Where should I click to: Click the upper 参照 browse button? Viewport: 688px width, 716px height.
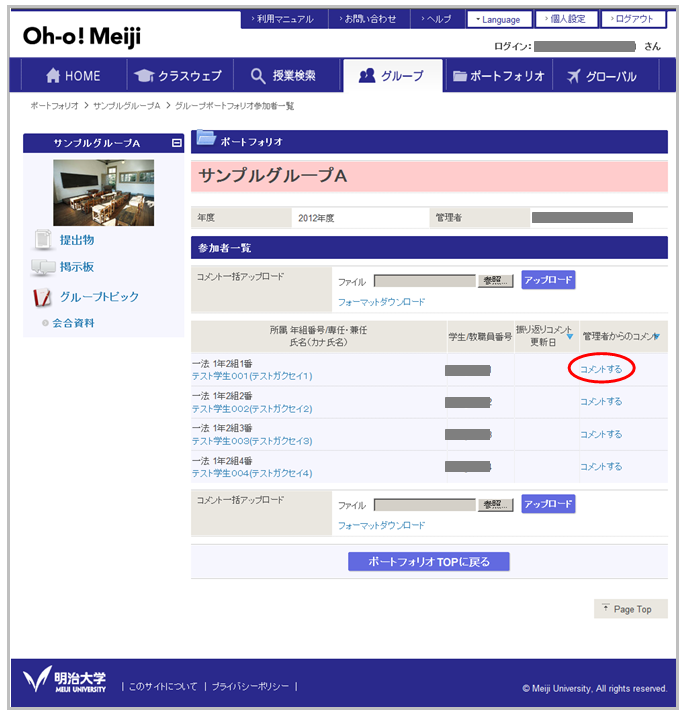[x=495, y=281]
